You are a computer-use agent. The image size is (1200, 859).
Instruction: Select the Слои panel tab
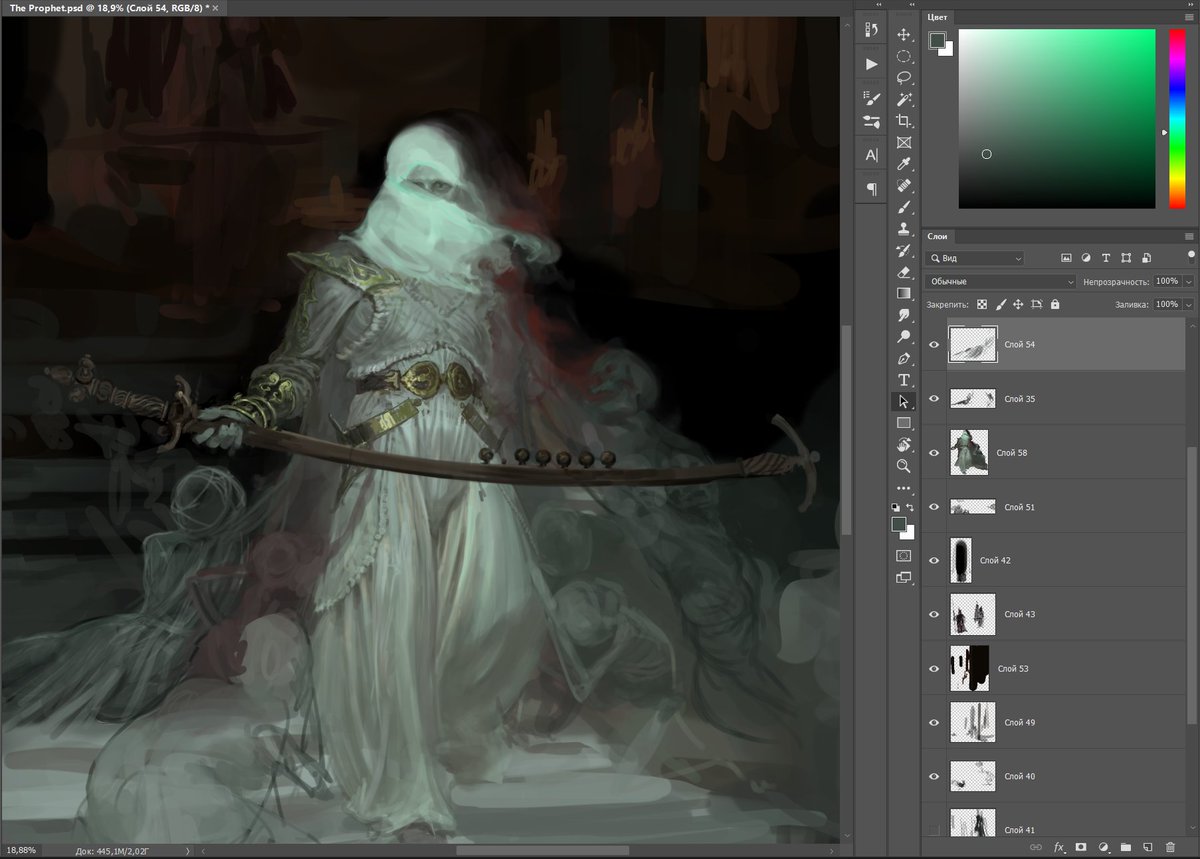(x=937, y=237)
